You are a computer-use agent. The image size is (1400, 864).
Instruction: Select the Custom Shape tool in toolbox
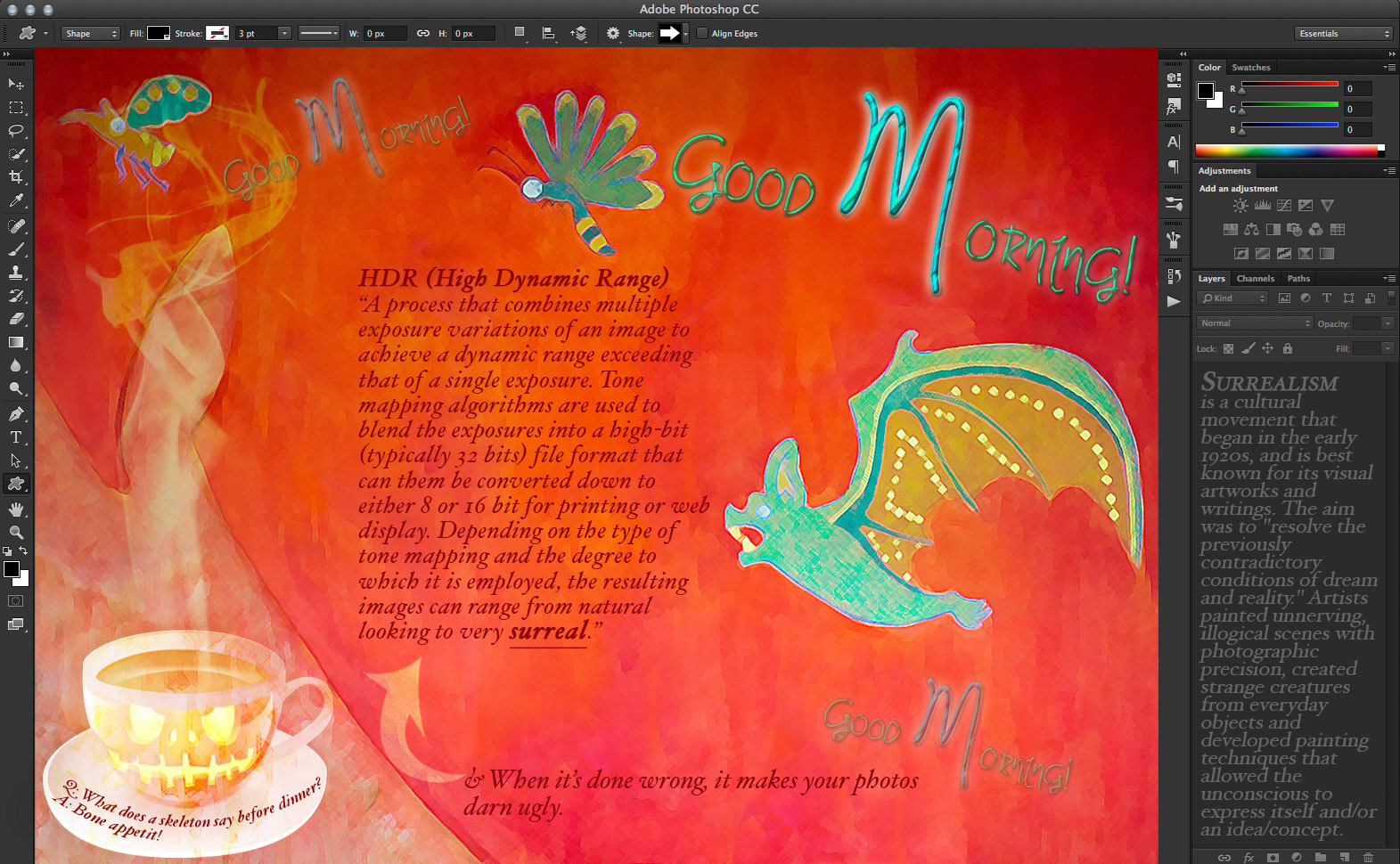tap(16, 484)
